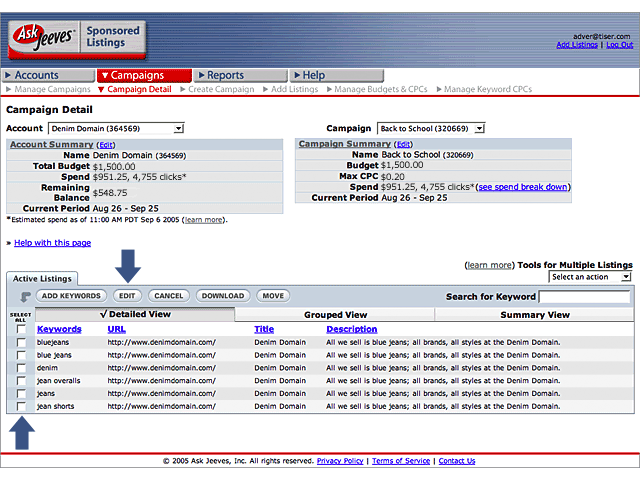Expand the Campaign dropdown Back to School
This screenshot has width=640, height=480.
pyautogui.click(x=431, y=128)
